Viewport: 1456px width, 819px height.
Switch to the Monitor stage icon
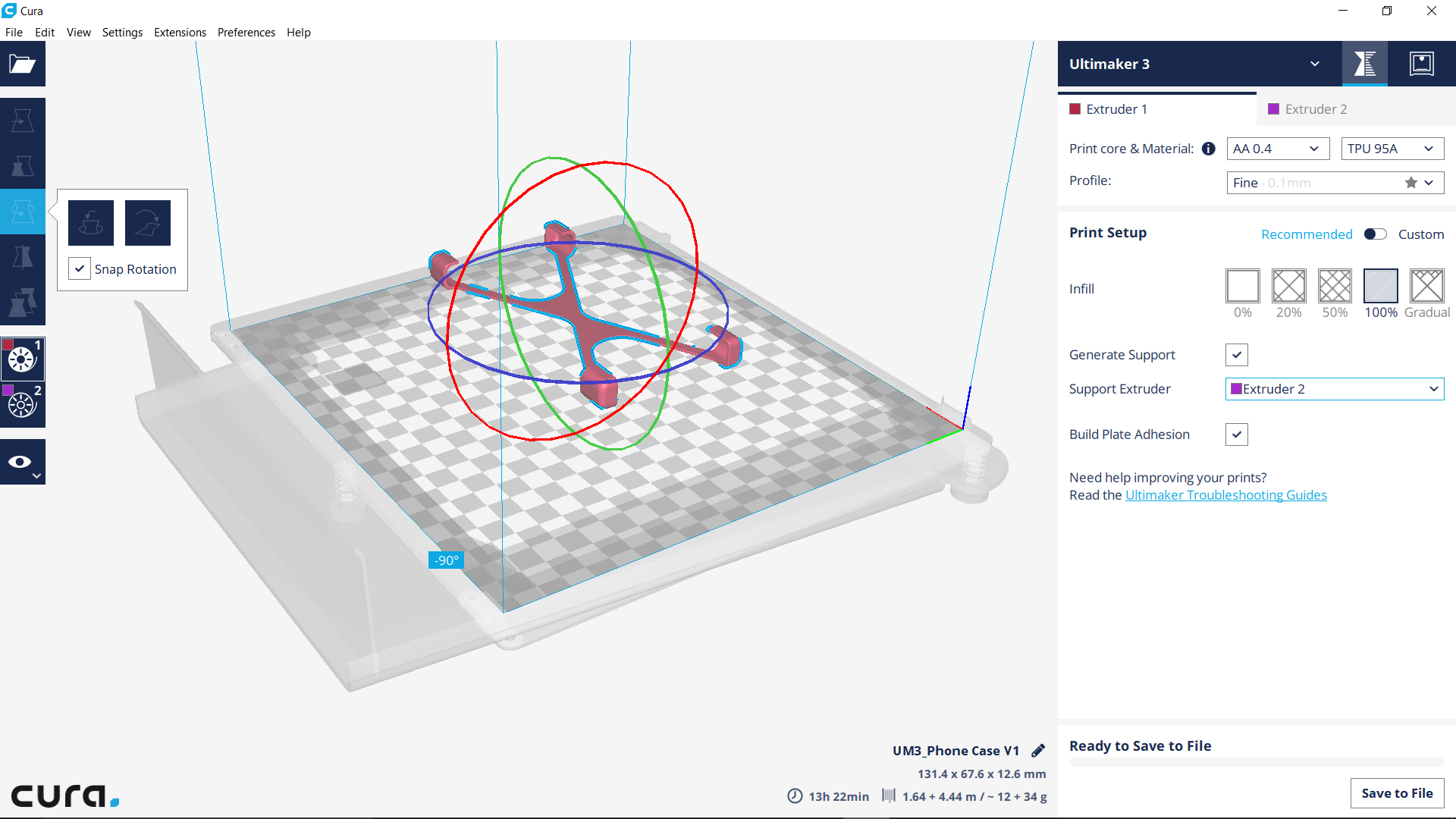point(1421,64)
